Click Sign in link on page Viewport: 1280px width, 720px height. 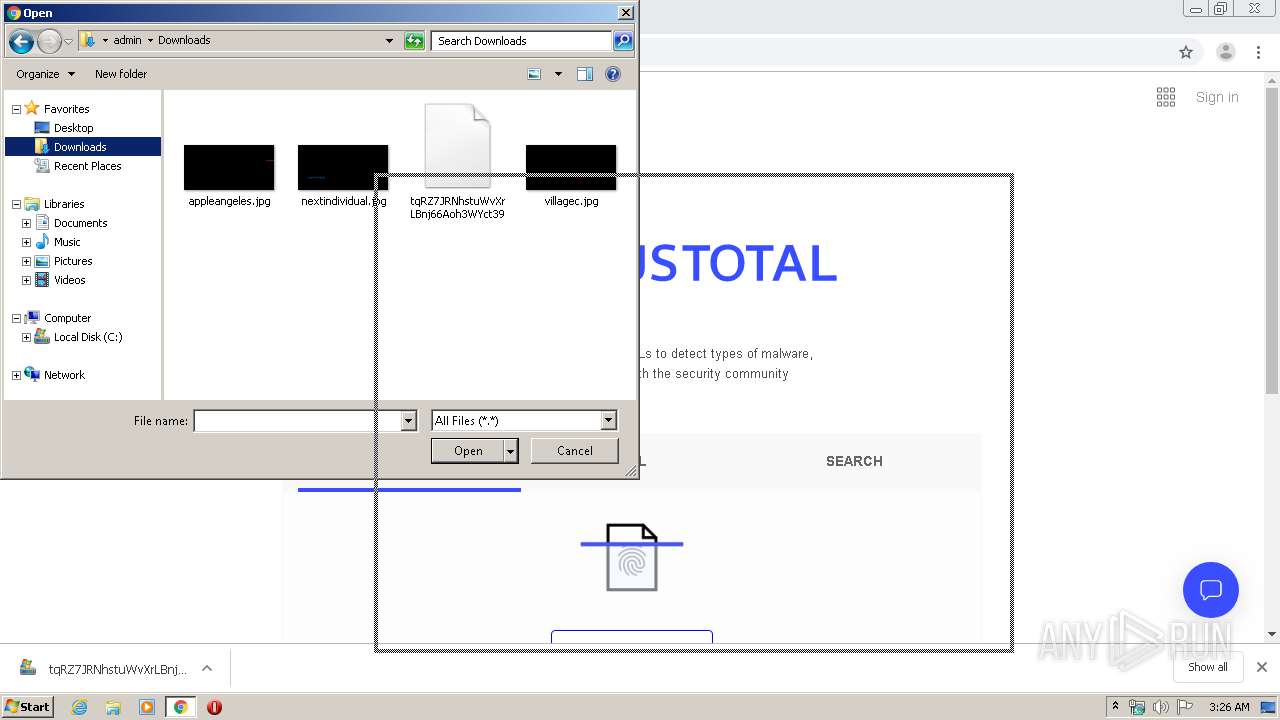1217,97
